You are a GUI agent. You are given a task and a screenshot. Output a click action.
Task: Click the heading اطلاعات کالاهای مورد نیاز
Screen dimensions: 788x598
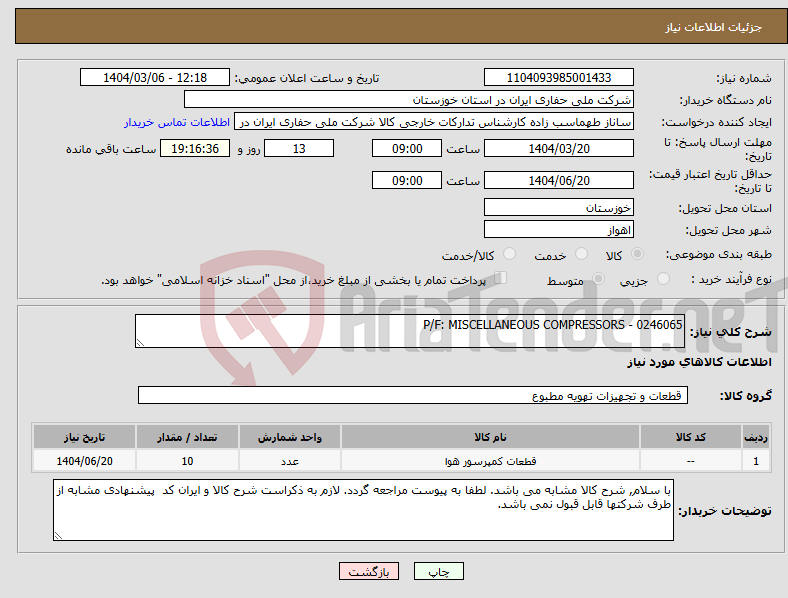(x=699, y=362)
